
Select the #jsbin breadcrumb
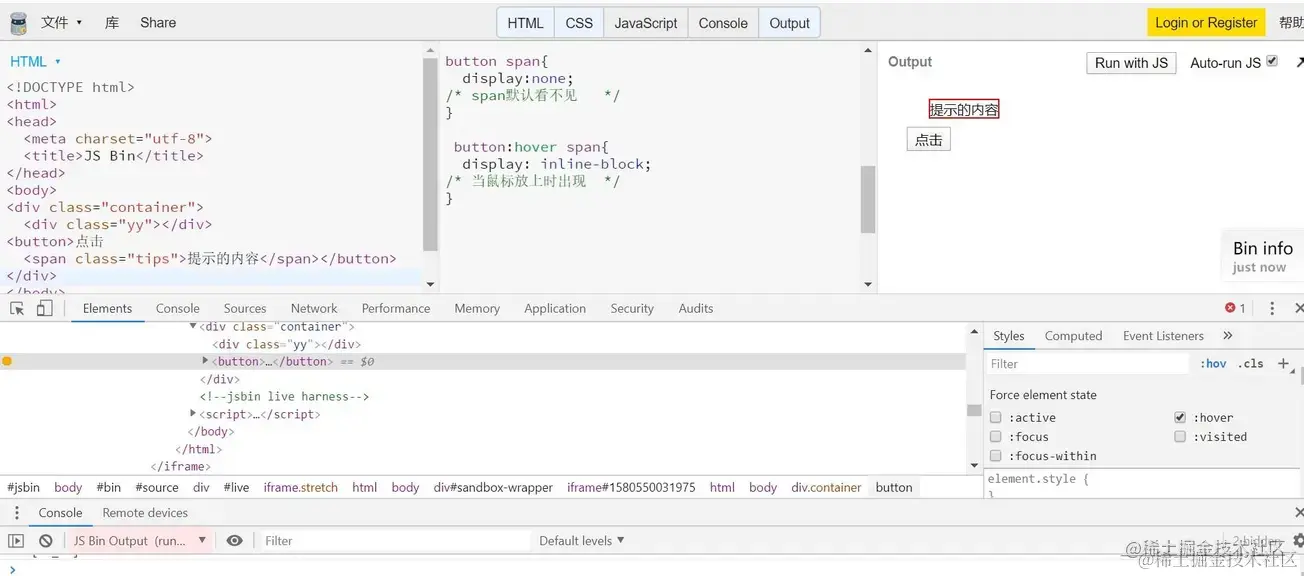click(24, 488)
